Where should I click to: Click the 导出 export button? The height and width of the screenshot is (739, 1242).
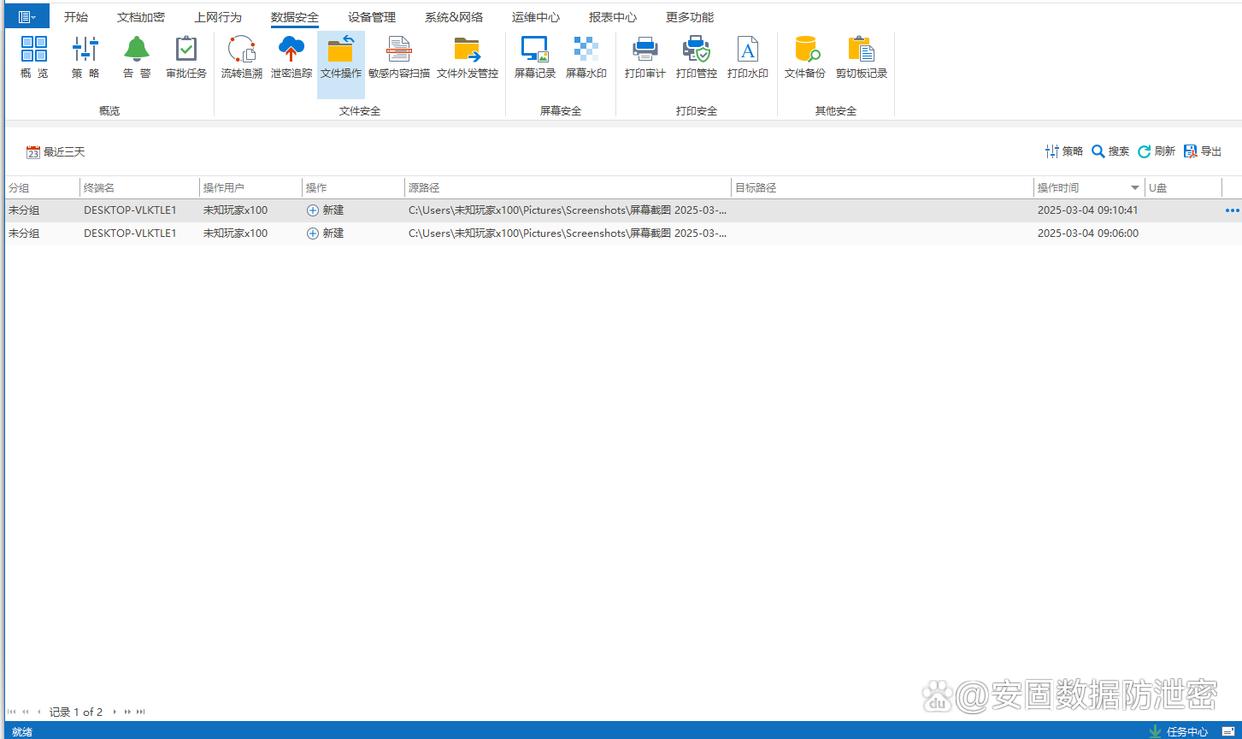pos(1203,151)
